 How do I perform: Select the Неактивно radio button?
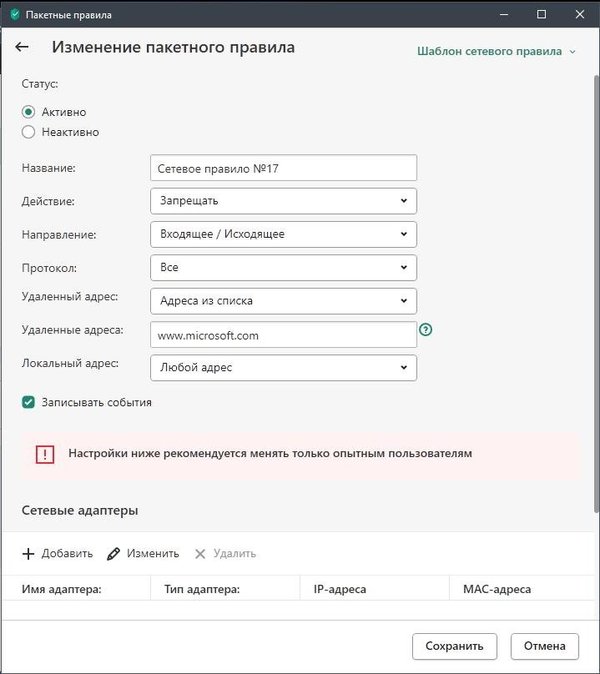pyautogui.click(x=28, y=131)
